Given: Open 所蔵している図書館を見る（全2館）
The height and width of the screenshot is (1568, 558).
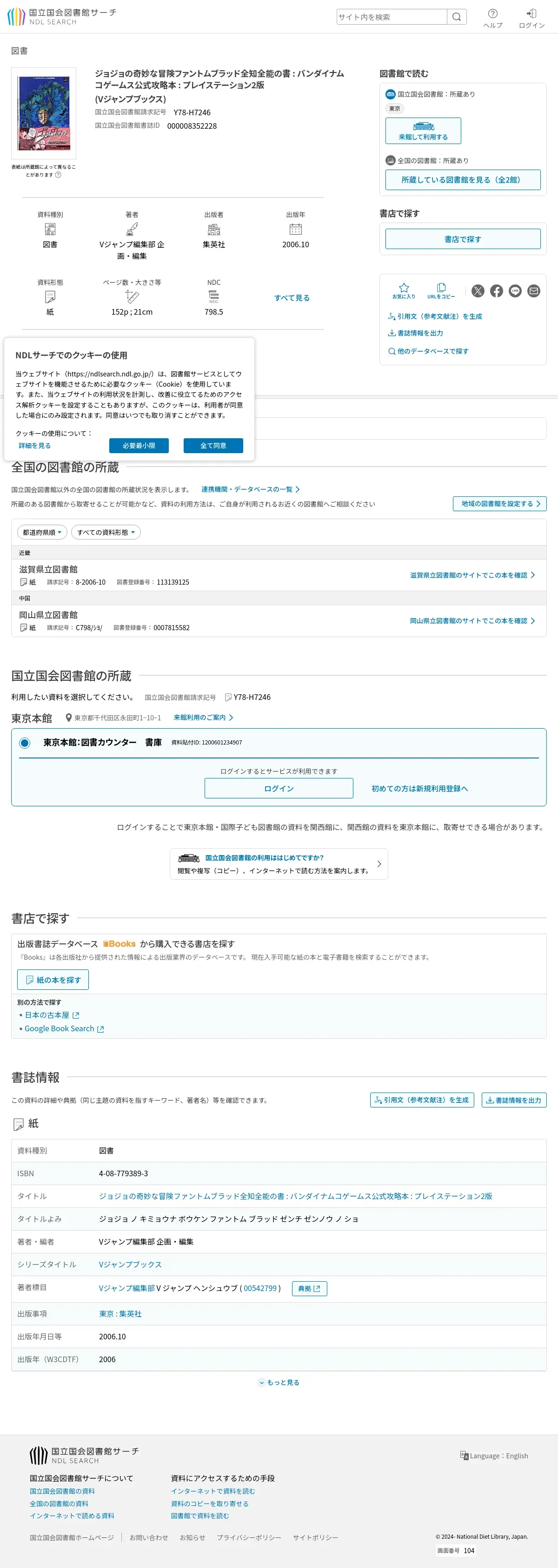Looking at the screenshot, I should tap(463, 179).
